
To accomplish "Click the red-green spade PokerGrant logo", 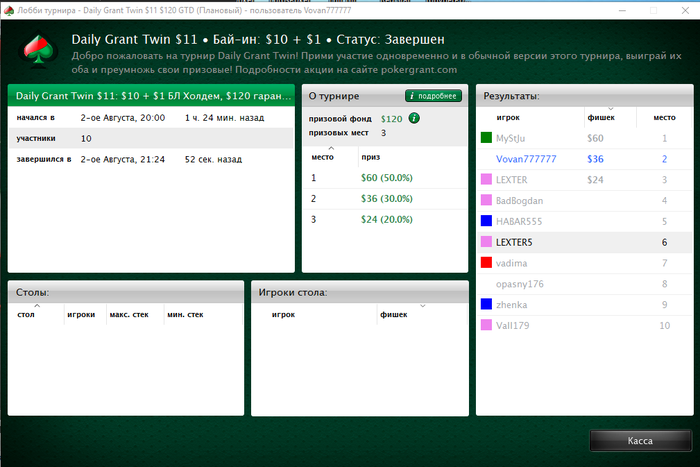I will pos(38,50).
